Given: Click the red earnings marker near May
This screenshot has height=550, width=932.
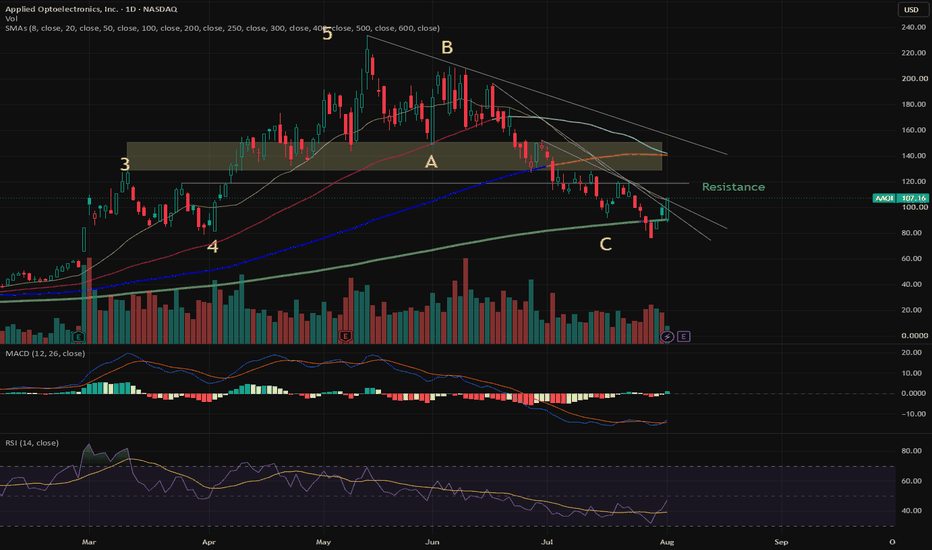Looking at the screenshot, I should 345,337.
